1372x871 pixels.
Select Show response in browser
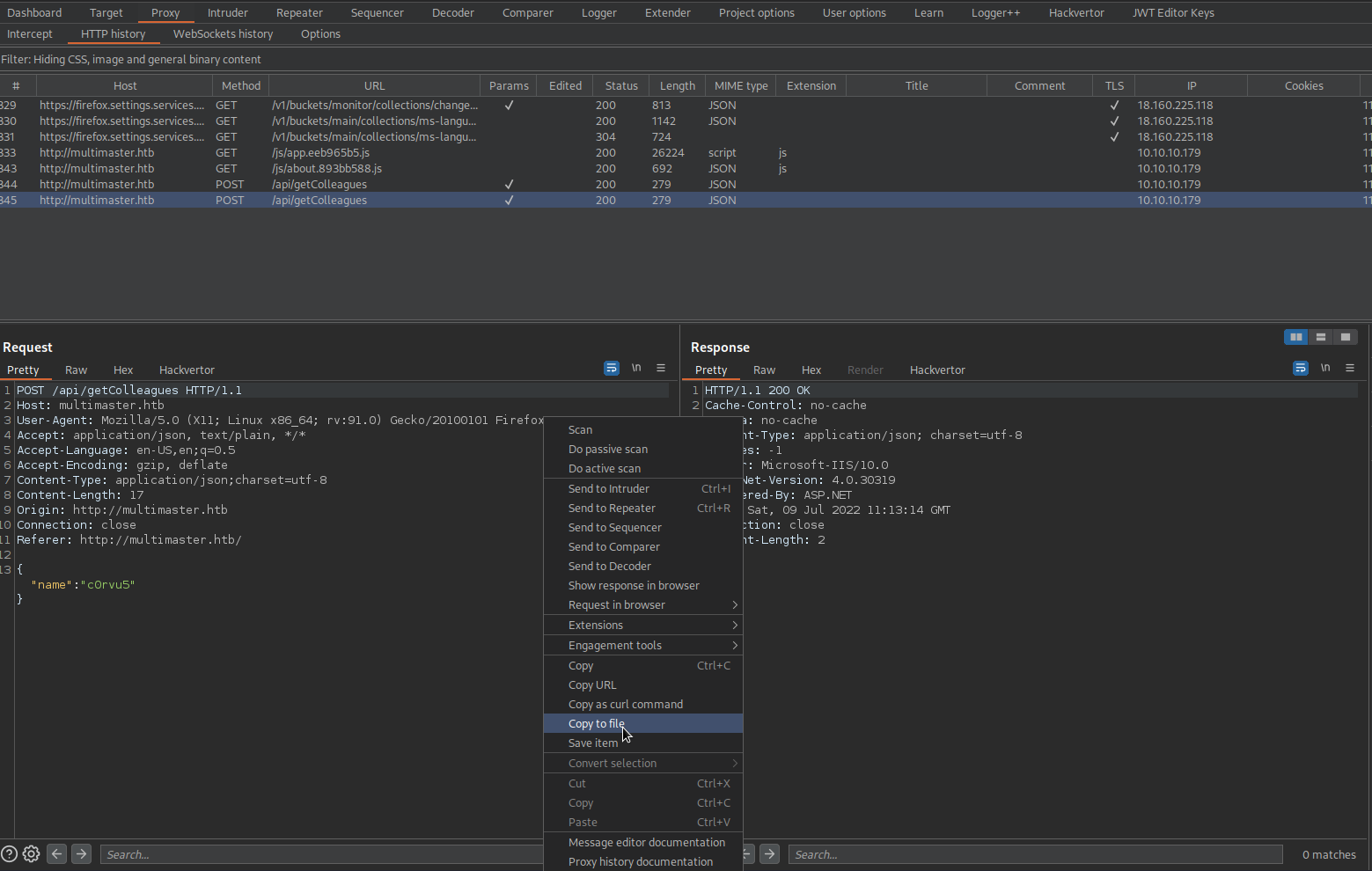click(x=643, y=586)
